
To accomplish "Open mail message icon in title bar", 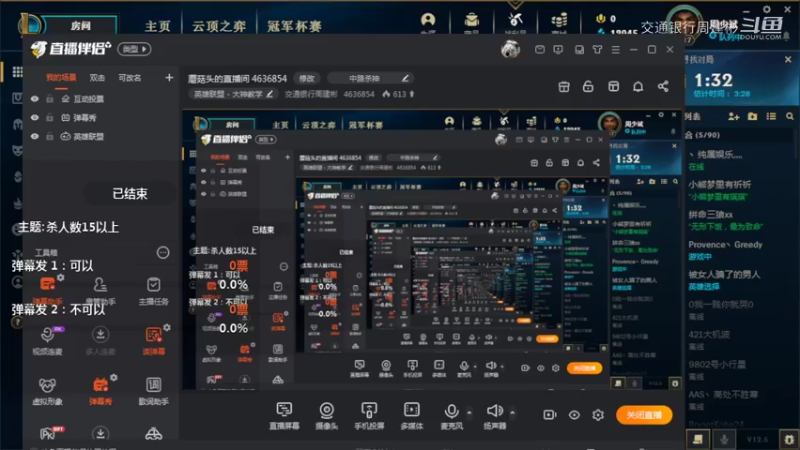I will click(540, 49).
